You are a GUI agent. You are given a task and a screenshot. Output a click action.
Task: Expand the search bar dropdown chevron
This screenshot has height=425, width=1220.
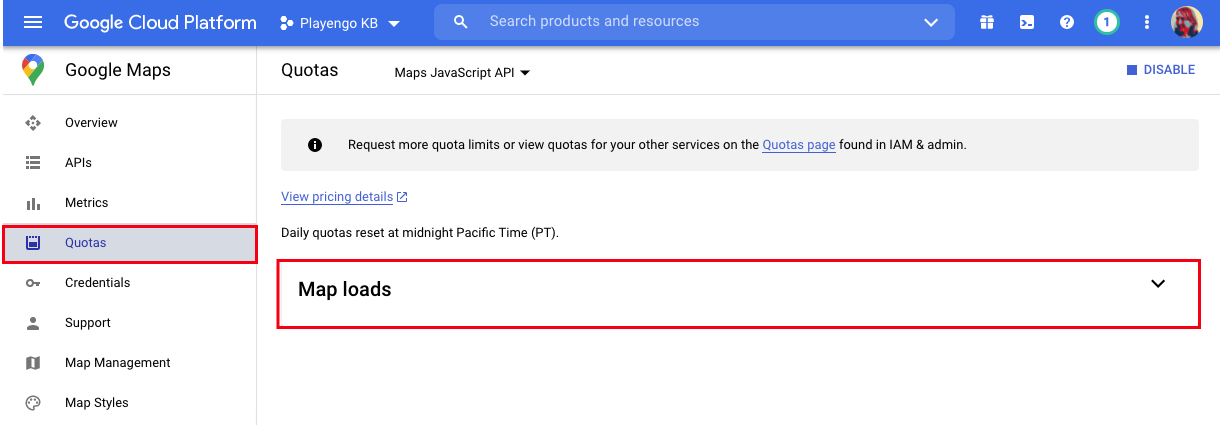[931, 22]
